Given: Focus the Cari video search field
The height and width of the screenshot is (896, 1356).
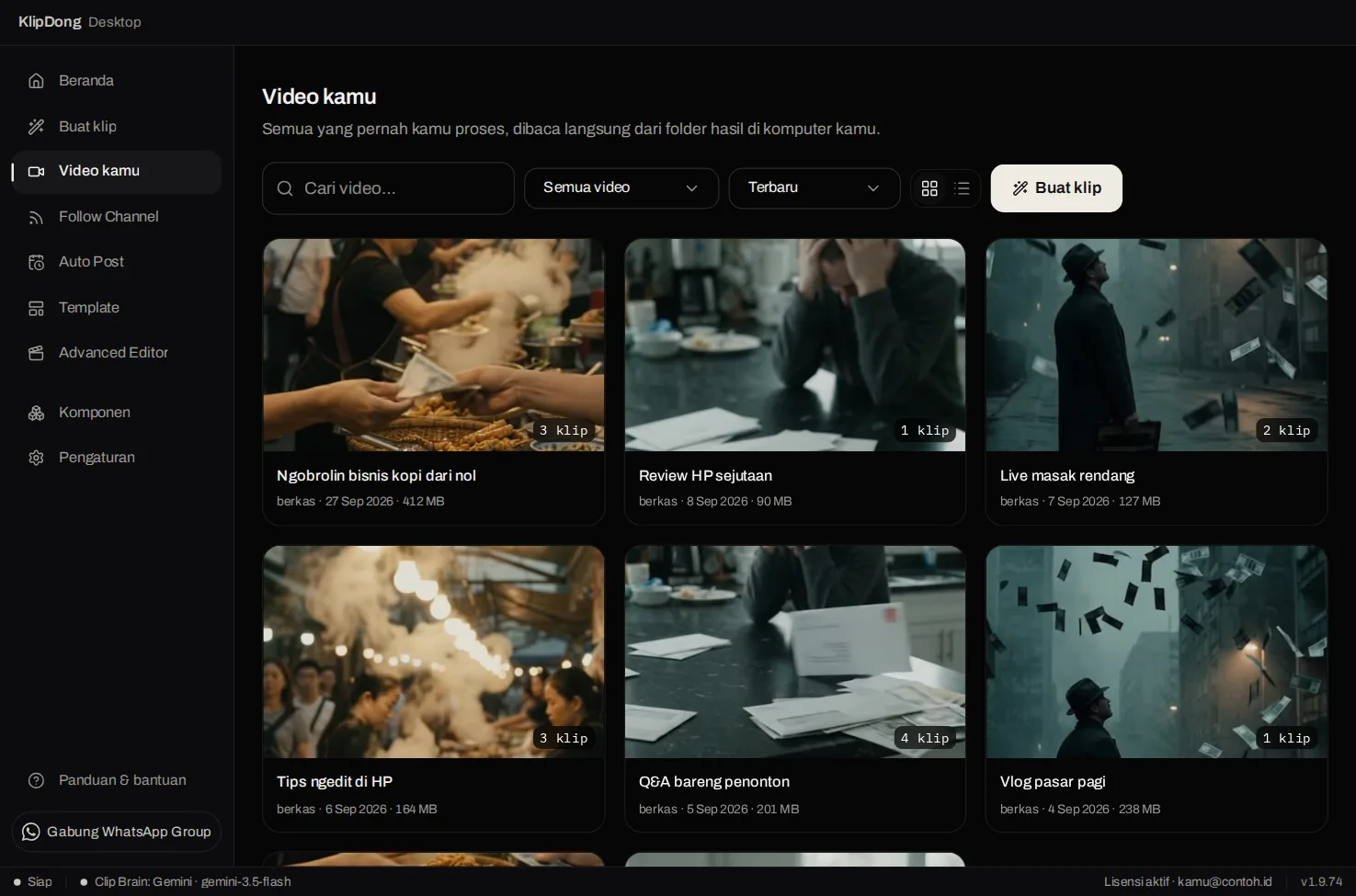Looking at the screenshot, I should click(x=388, y=188).
